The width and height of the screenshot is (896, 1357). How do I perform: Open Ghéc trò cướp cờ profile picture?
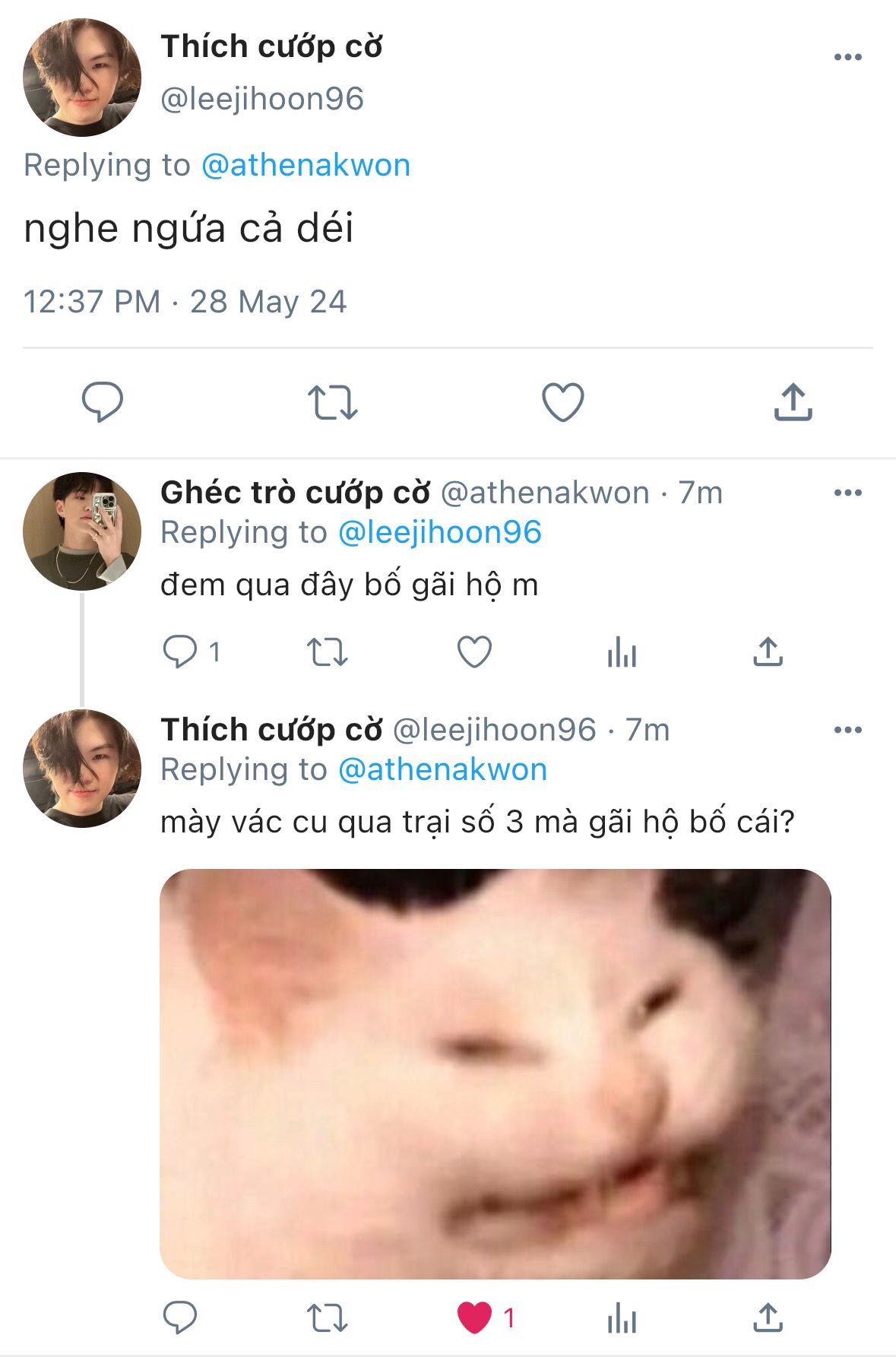click(x=82, y=531)
